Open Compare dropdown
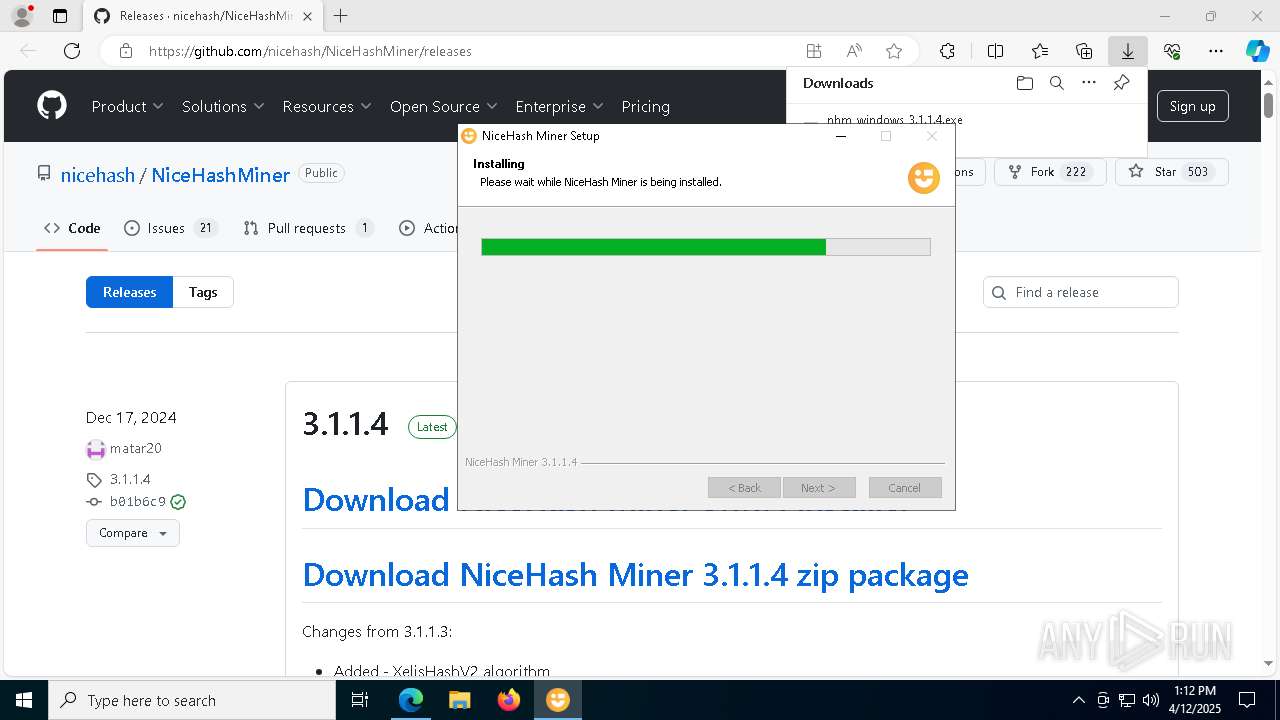The height and width of the screenshot is (720, 1280). (x=133, y=533)
